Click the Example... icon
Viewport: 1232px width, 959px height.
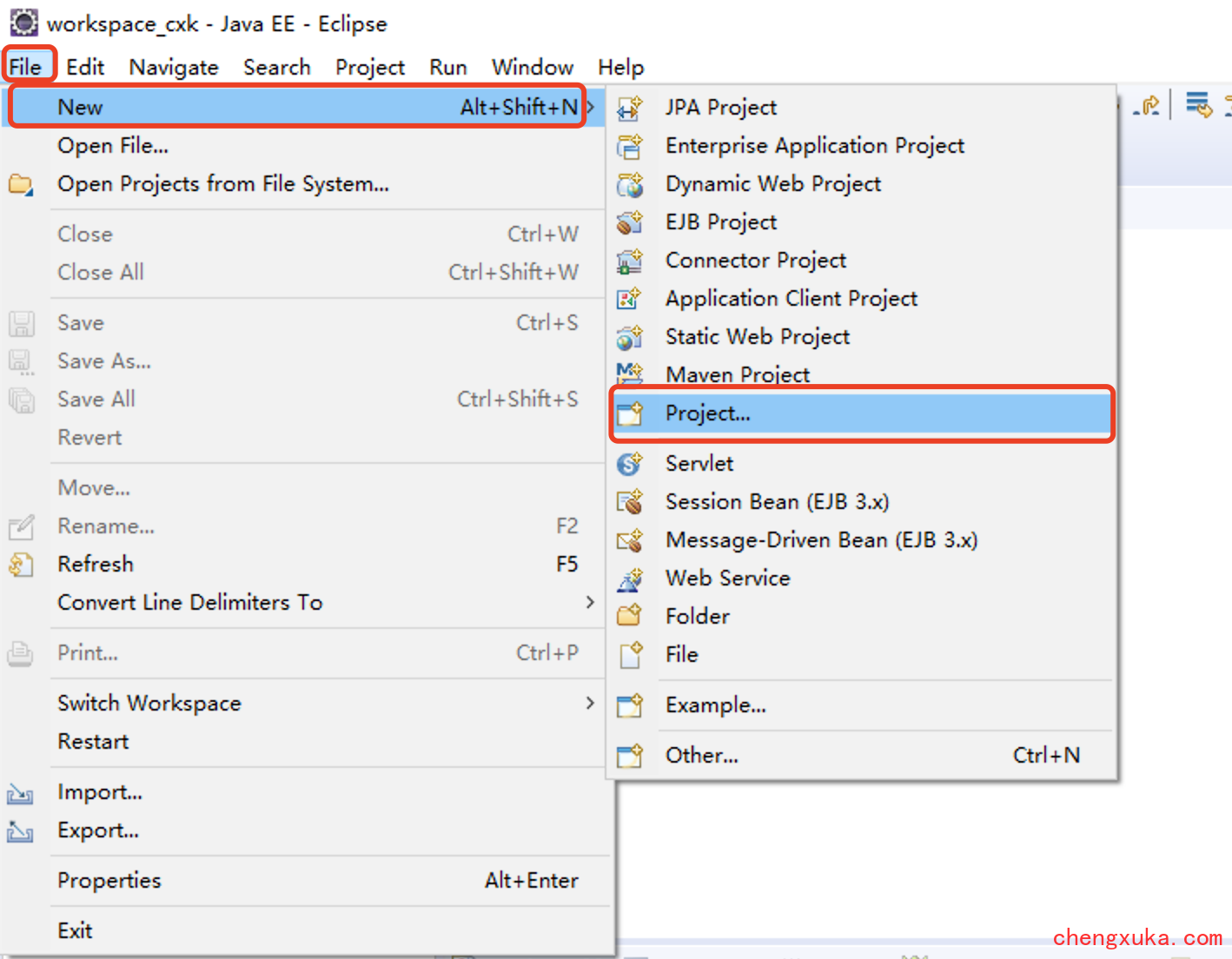point(630,705)
